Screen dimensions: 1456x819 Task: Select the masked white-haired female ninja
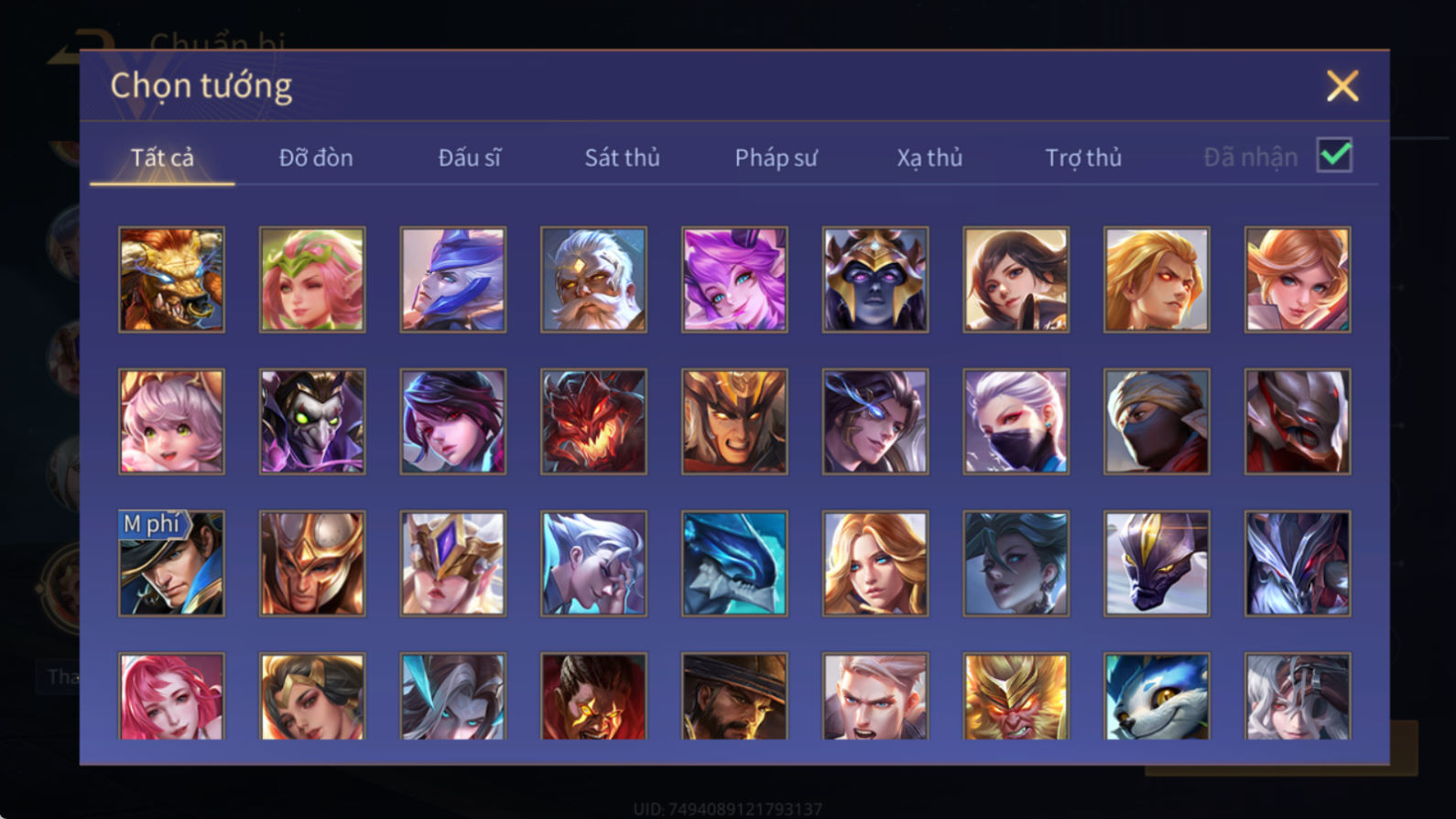point(1016,421)
